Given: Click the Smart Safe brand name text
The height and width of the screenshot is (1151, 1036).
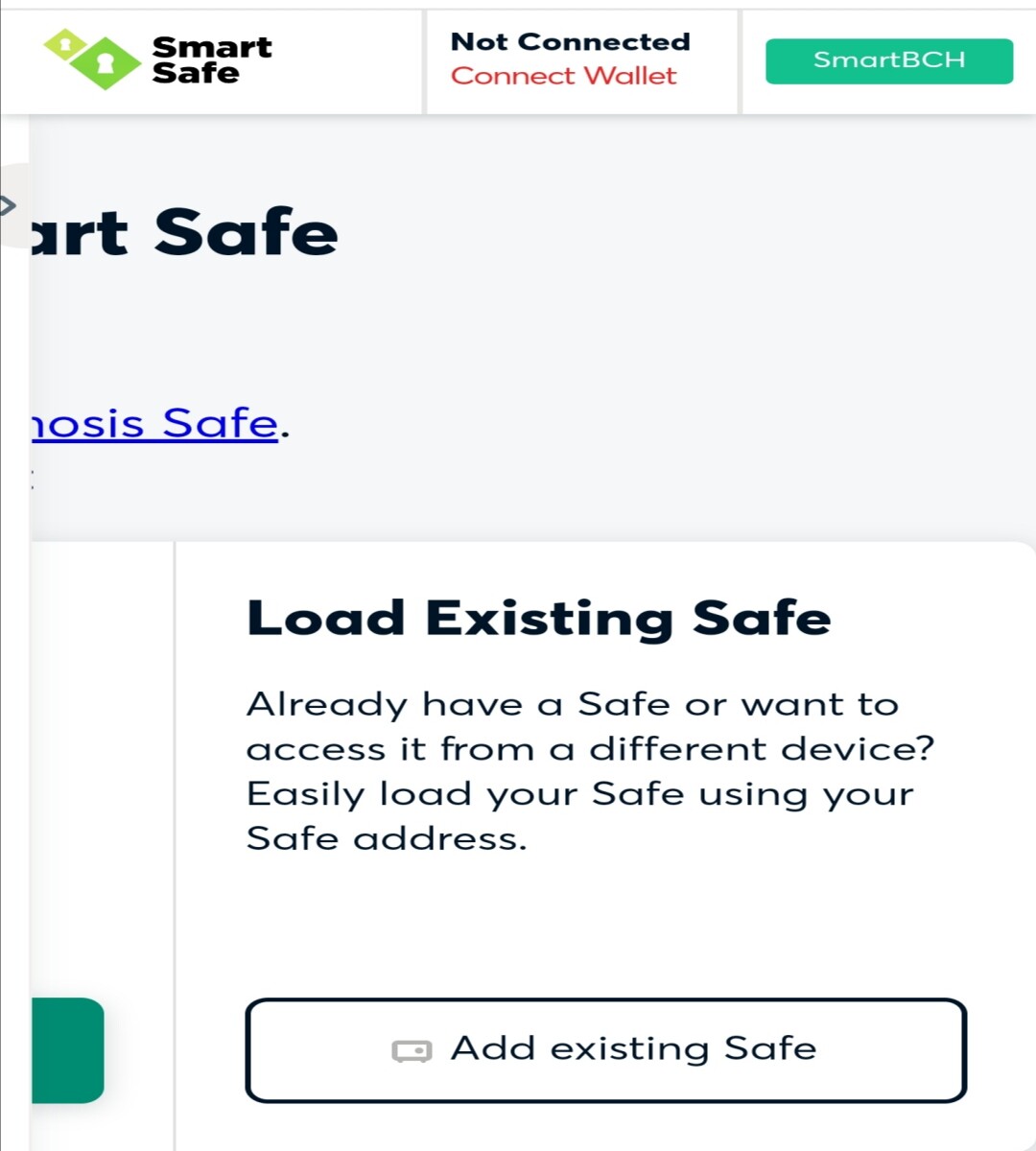Looking at the screenshot, I should (212, 59).
